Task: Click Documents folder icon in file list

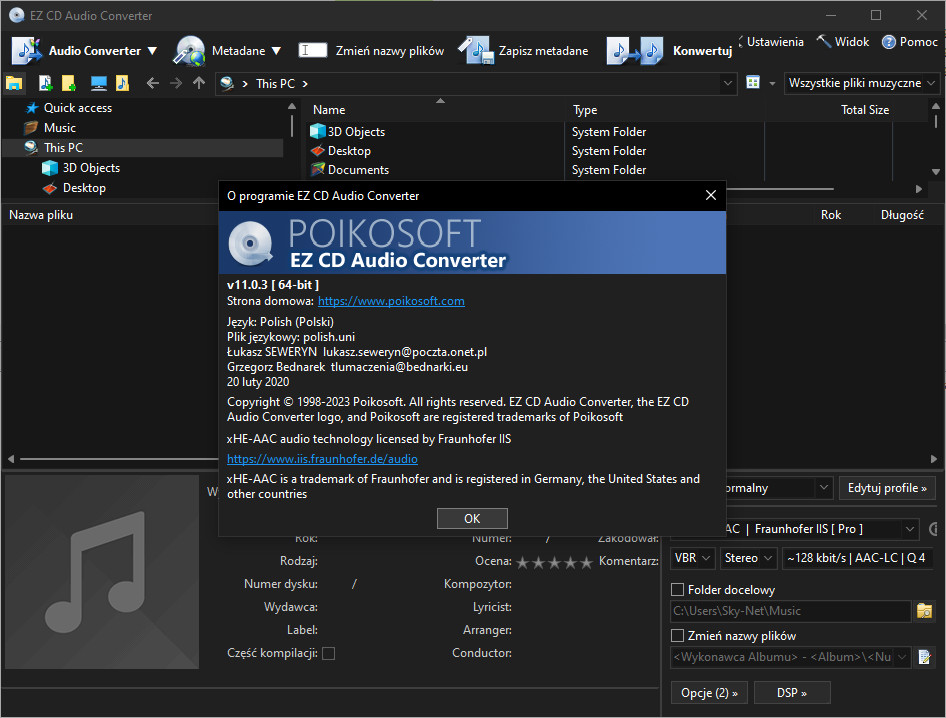Action: pos(317,170)
